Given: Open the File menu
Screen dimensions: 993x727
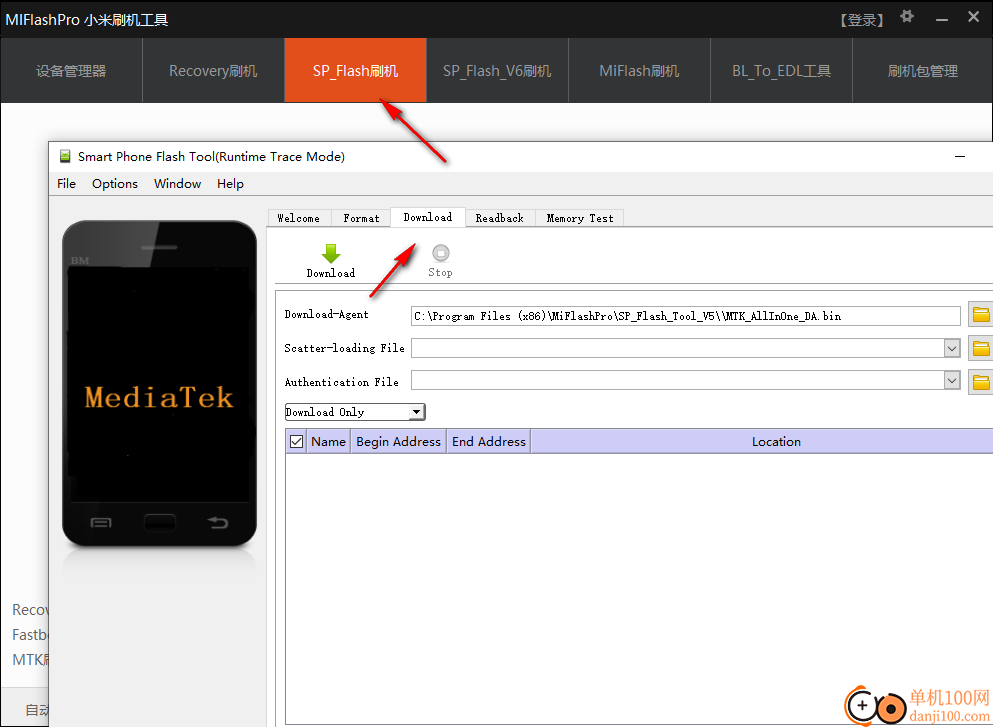Looking at the screenshot, I should coord(66,184).
